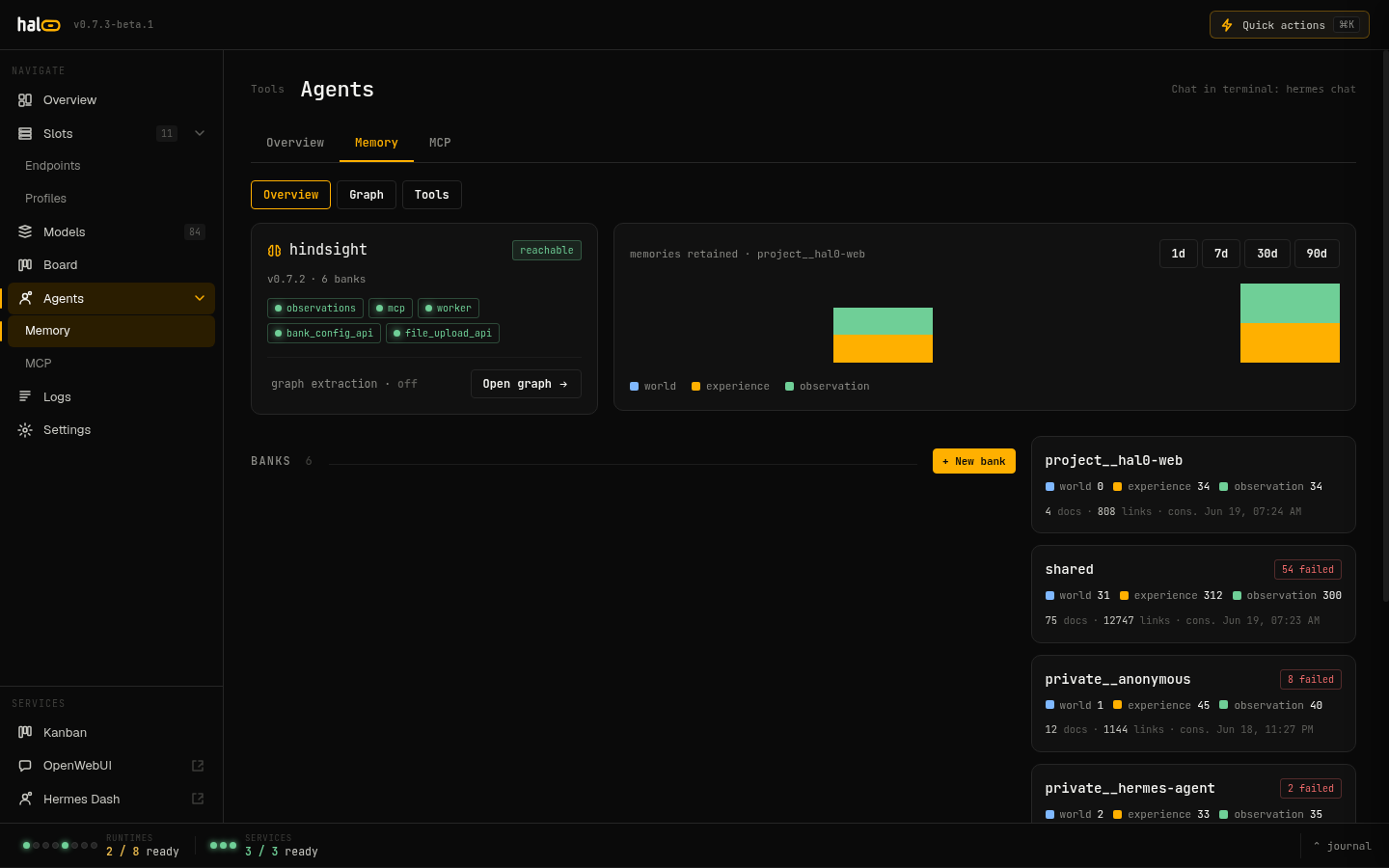The image size is (1389, 868).
Task: Set chart range to 90d
Action: (1317, 254)
